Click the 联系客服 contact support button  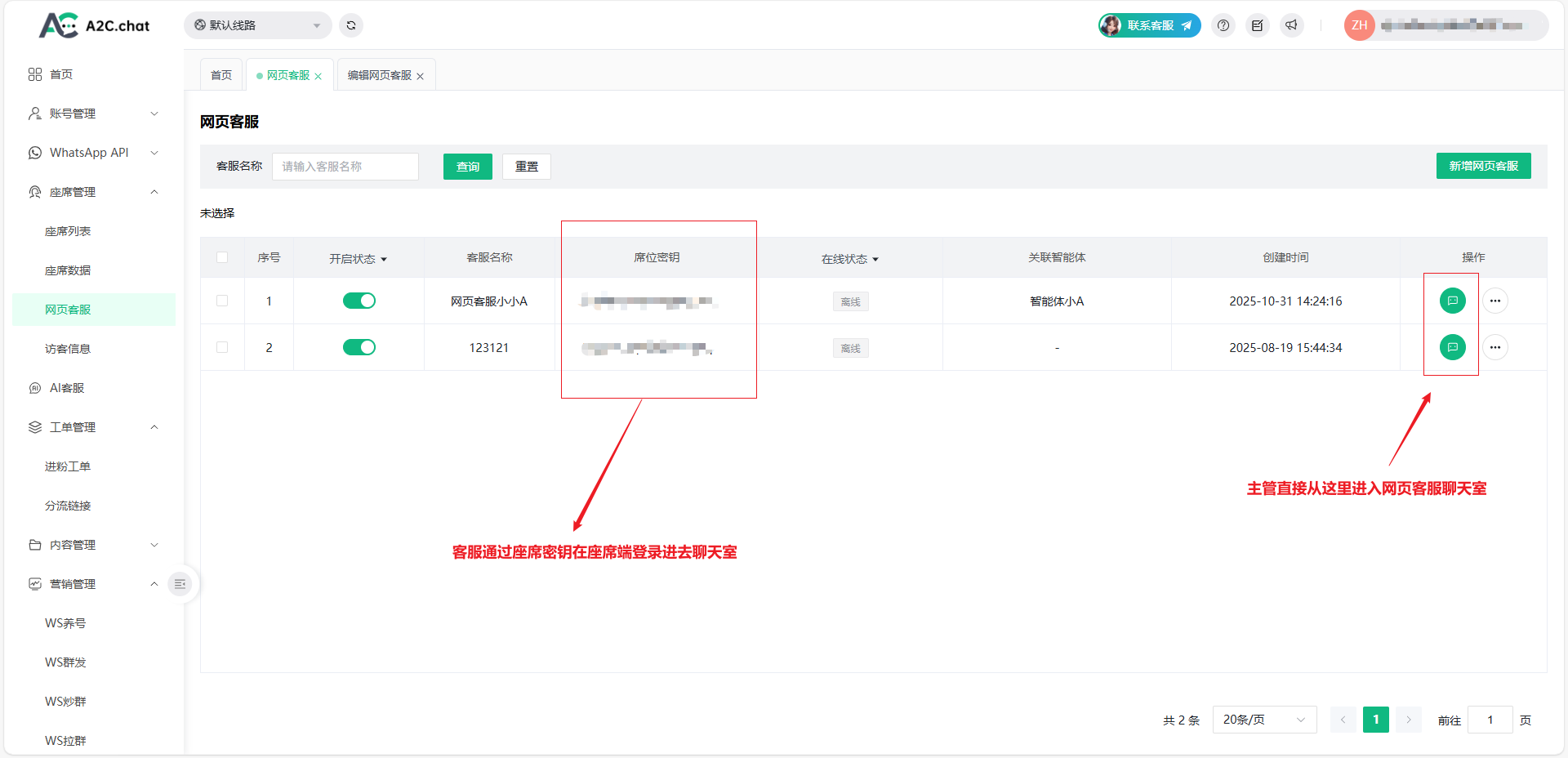point(1149,25)
